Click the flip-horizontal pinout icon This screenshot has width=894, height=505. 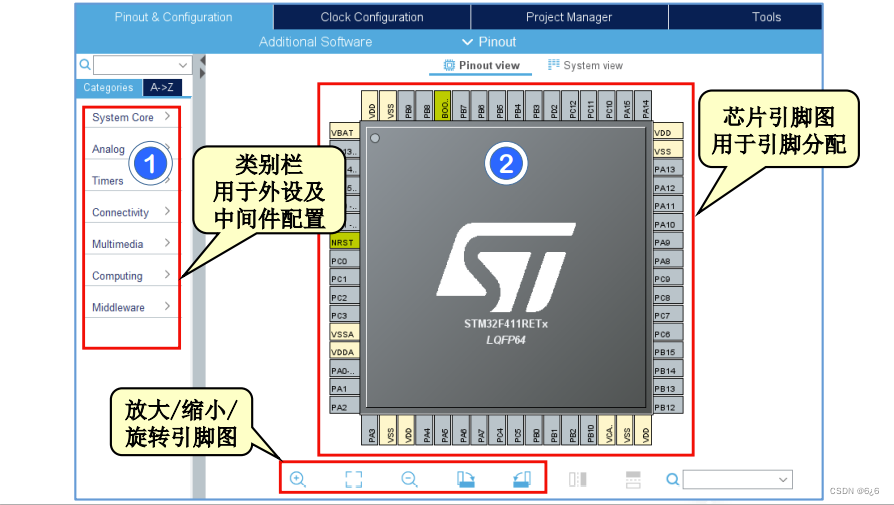[578, 479]
